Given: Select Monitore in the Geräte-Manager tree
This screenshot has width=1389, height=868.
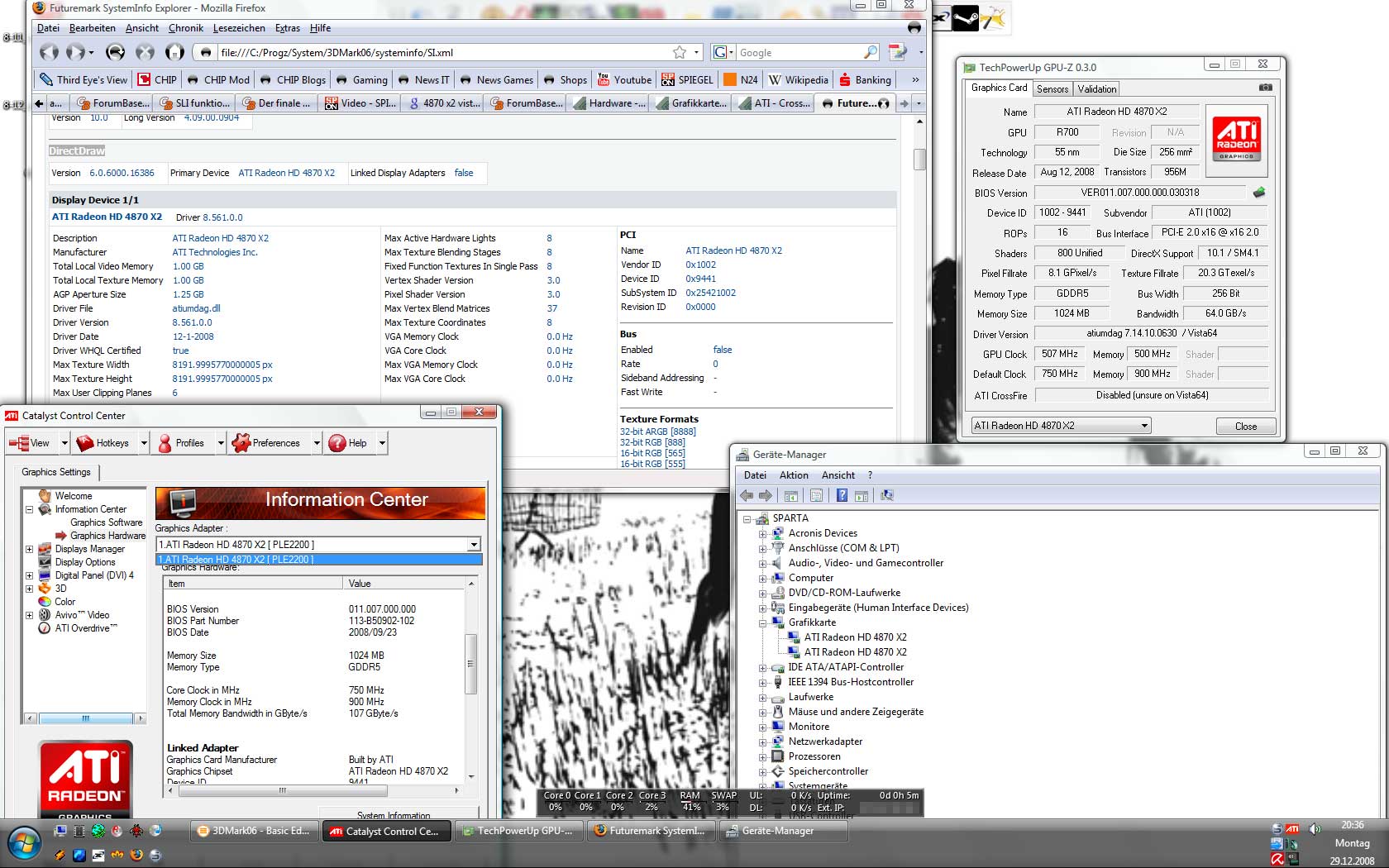Looking at the screenshot, I should point(809,727).
